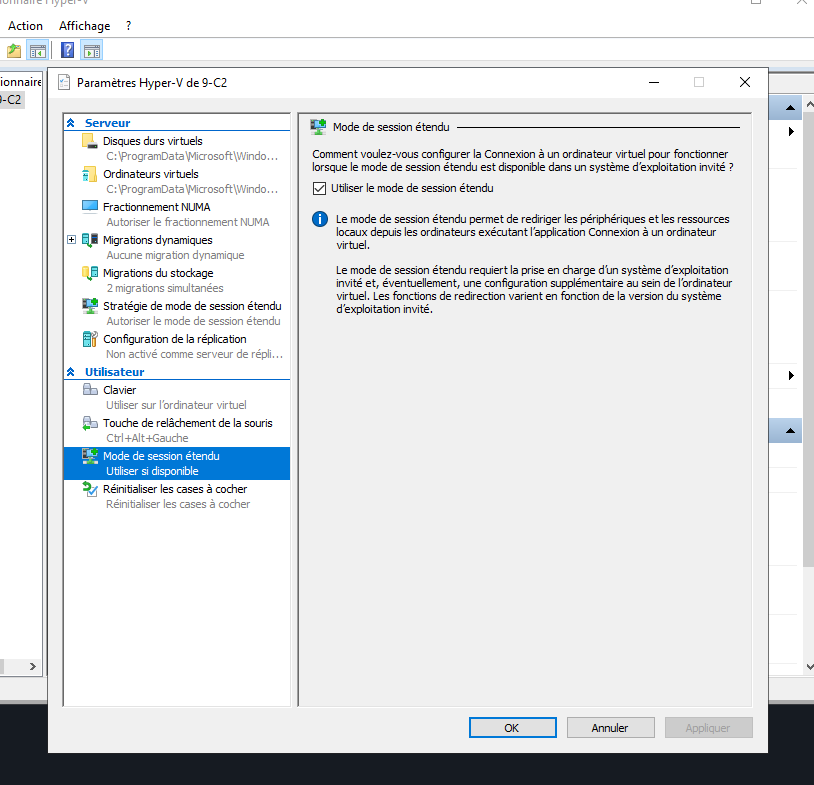
Task: Click the Réinitialiser les cases à cocher icon
Action: click(90, 489)
